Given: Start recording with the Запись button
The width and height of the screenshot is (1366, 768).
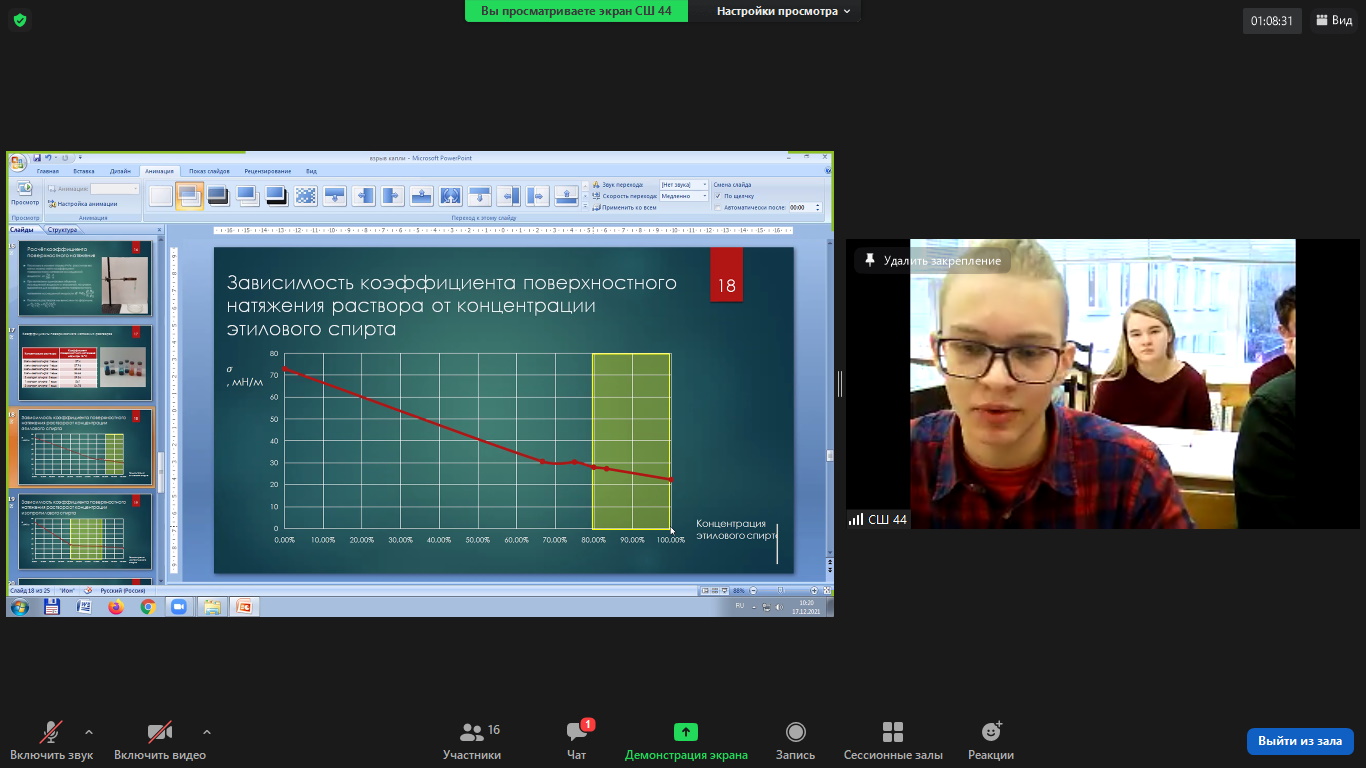Looking at the screenshot, I should pyautogui.click(x=795, y=741).
